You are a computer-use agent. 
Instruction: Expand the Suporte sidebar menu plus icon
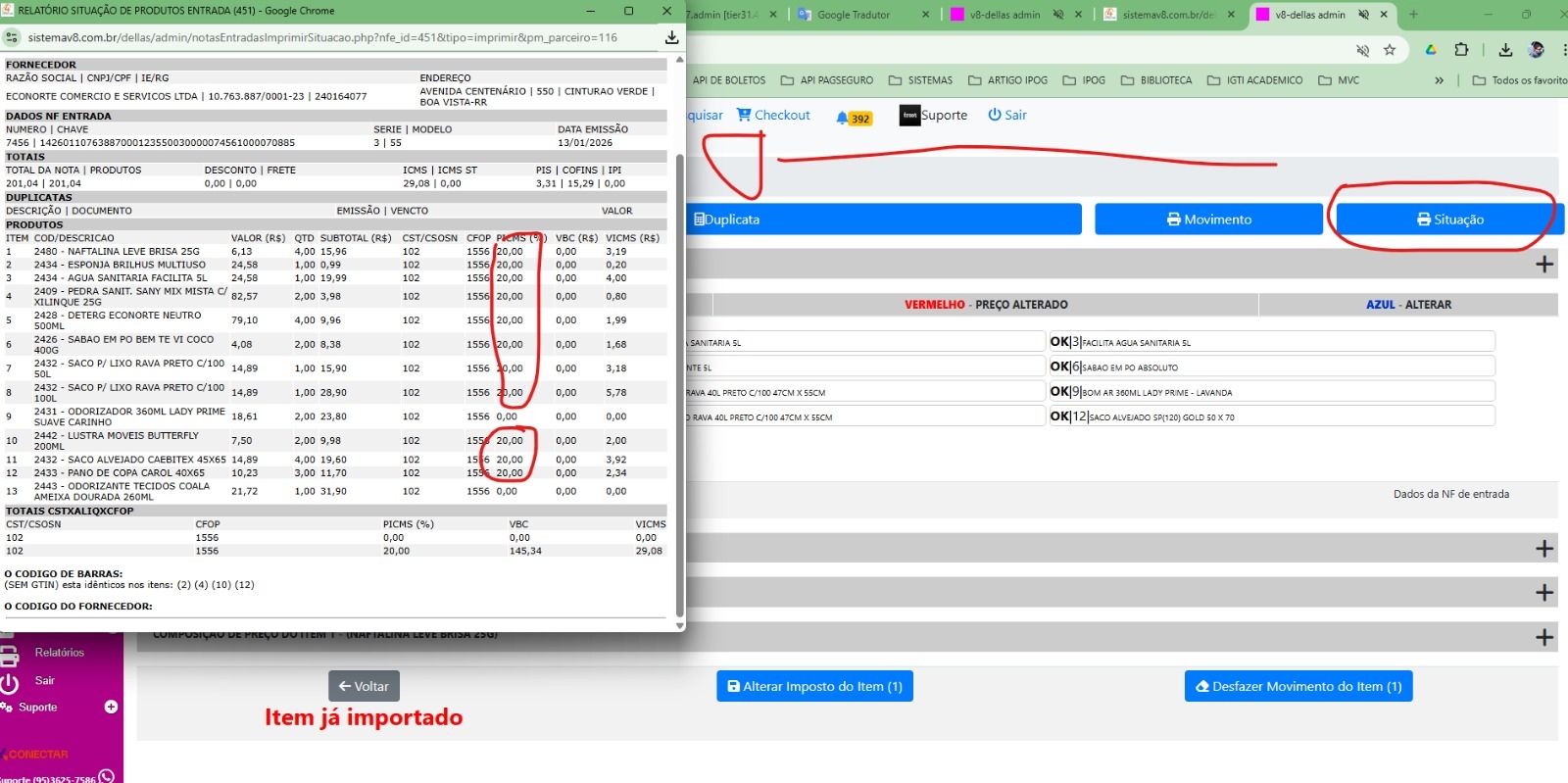[x=111, y=707]
